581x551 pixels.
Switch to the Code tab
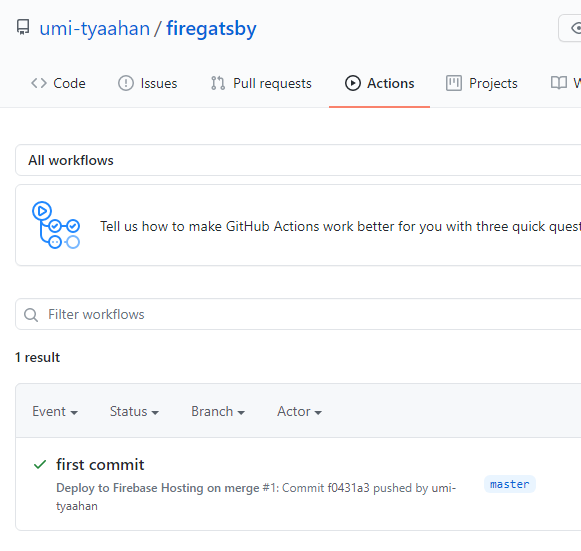click(x=58, y=83)
